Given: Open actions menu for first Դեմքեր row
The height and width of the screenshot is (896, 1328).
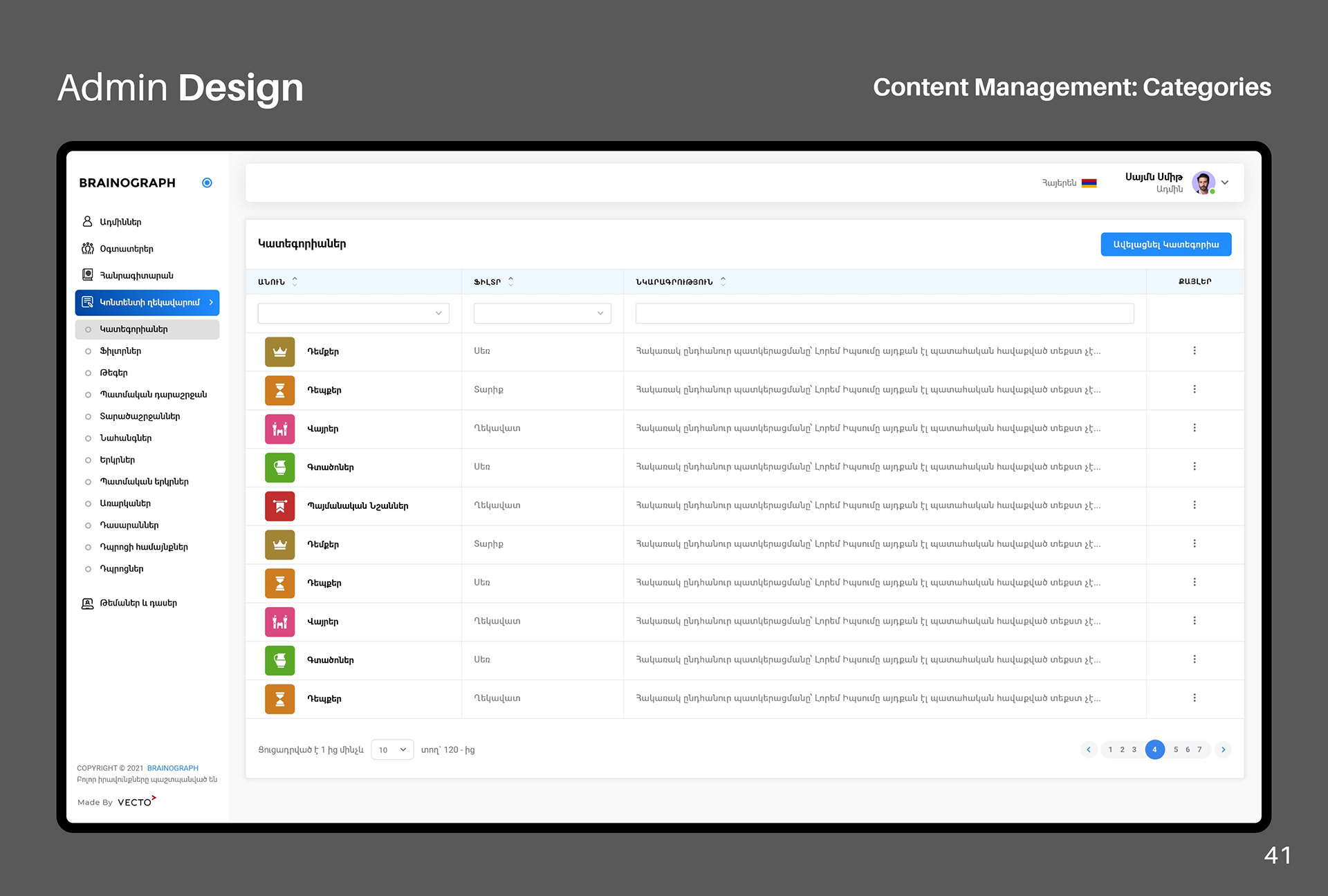Looking at the screenshot, I should 1194,351.
